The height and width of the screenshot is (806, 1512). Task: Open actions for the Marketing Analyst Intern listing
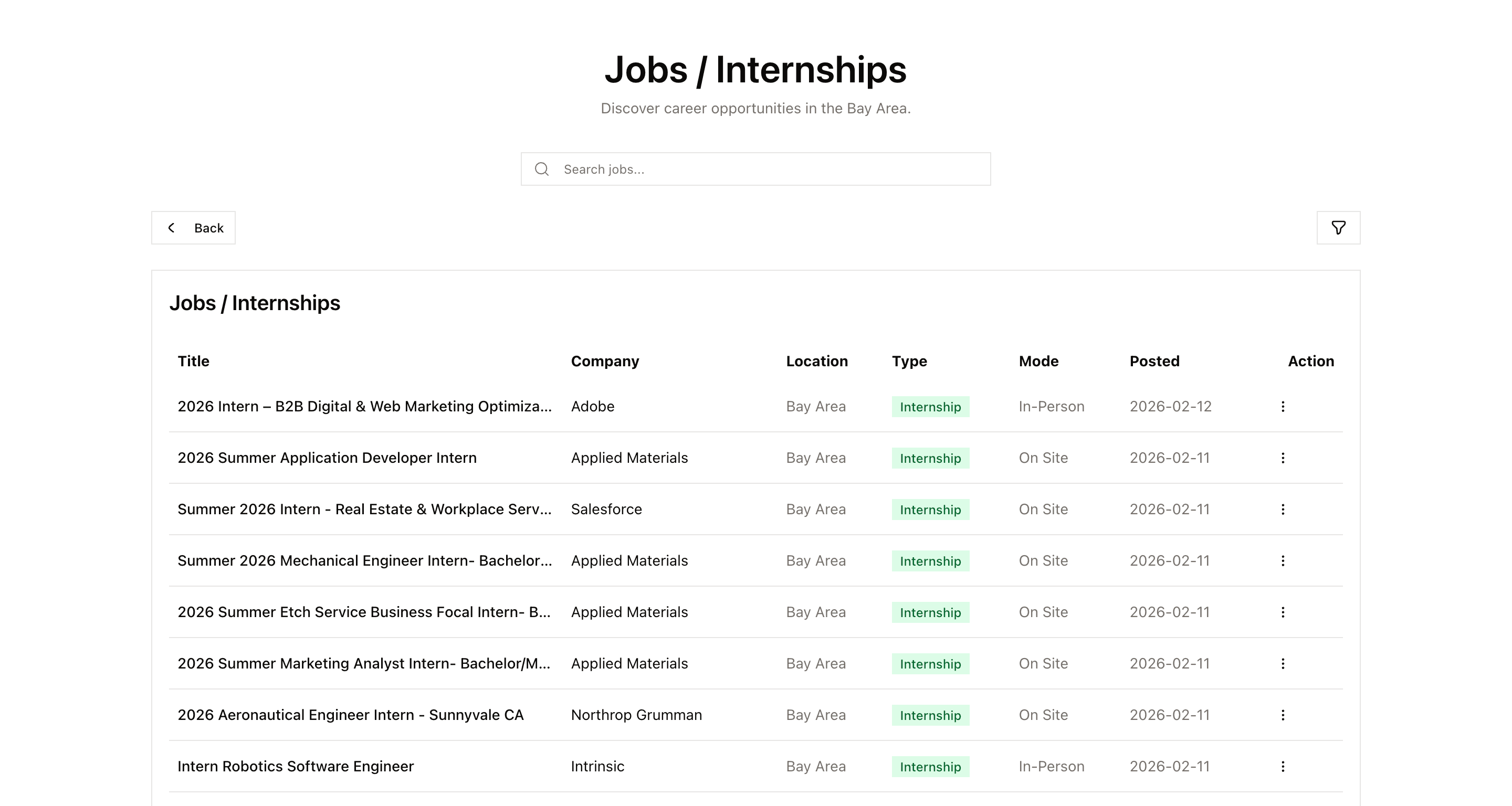click(x=1283, y=663)
